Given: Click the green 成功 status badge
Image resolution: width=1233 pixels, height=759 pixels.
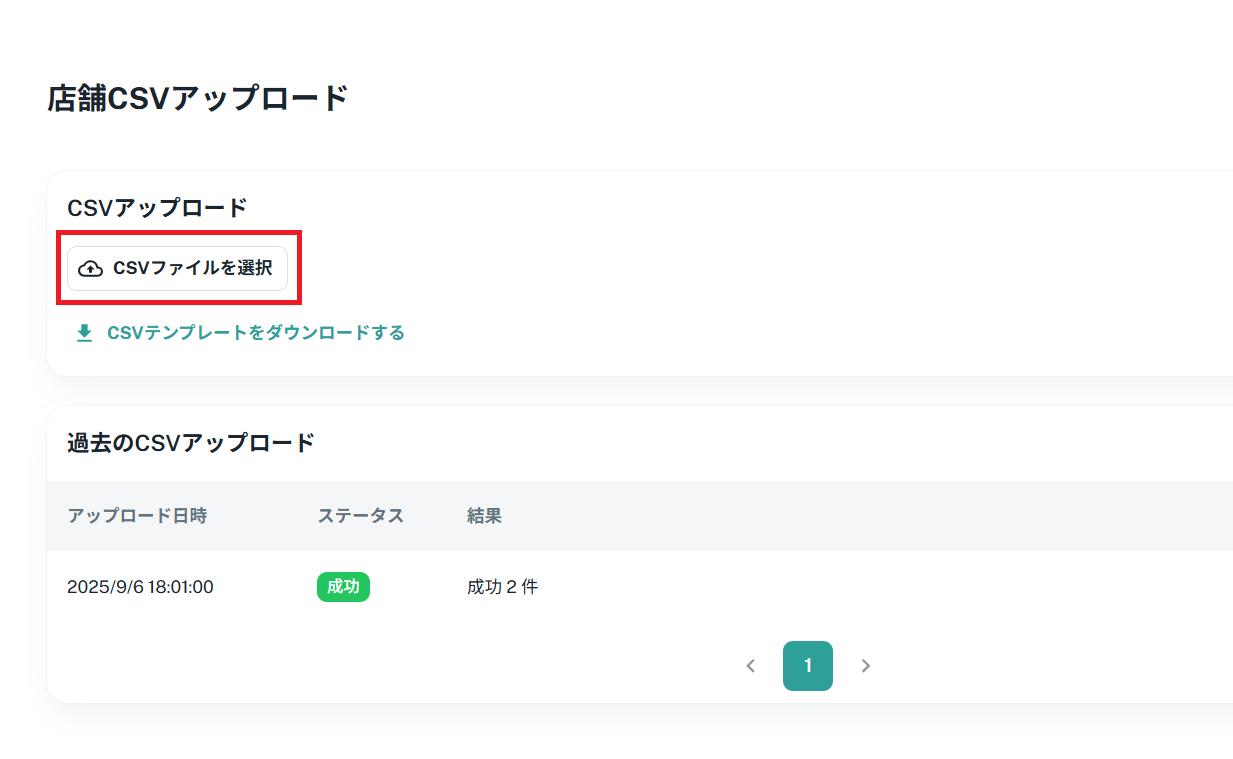Looking at the screenshot, I should tap(343, 587).
